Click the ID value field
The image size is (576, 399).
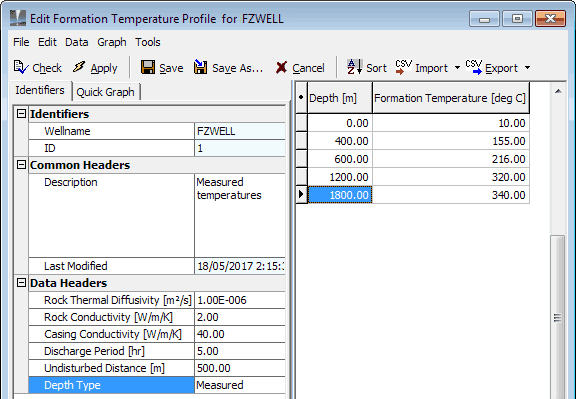click(x=240, y=148)
